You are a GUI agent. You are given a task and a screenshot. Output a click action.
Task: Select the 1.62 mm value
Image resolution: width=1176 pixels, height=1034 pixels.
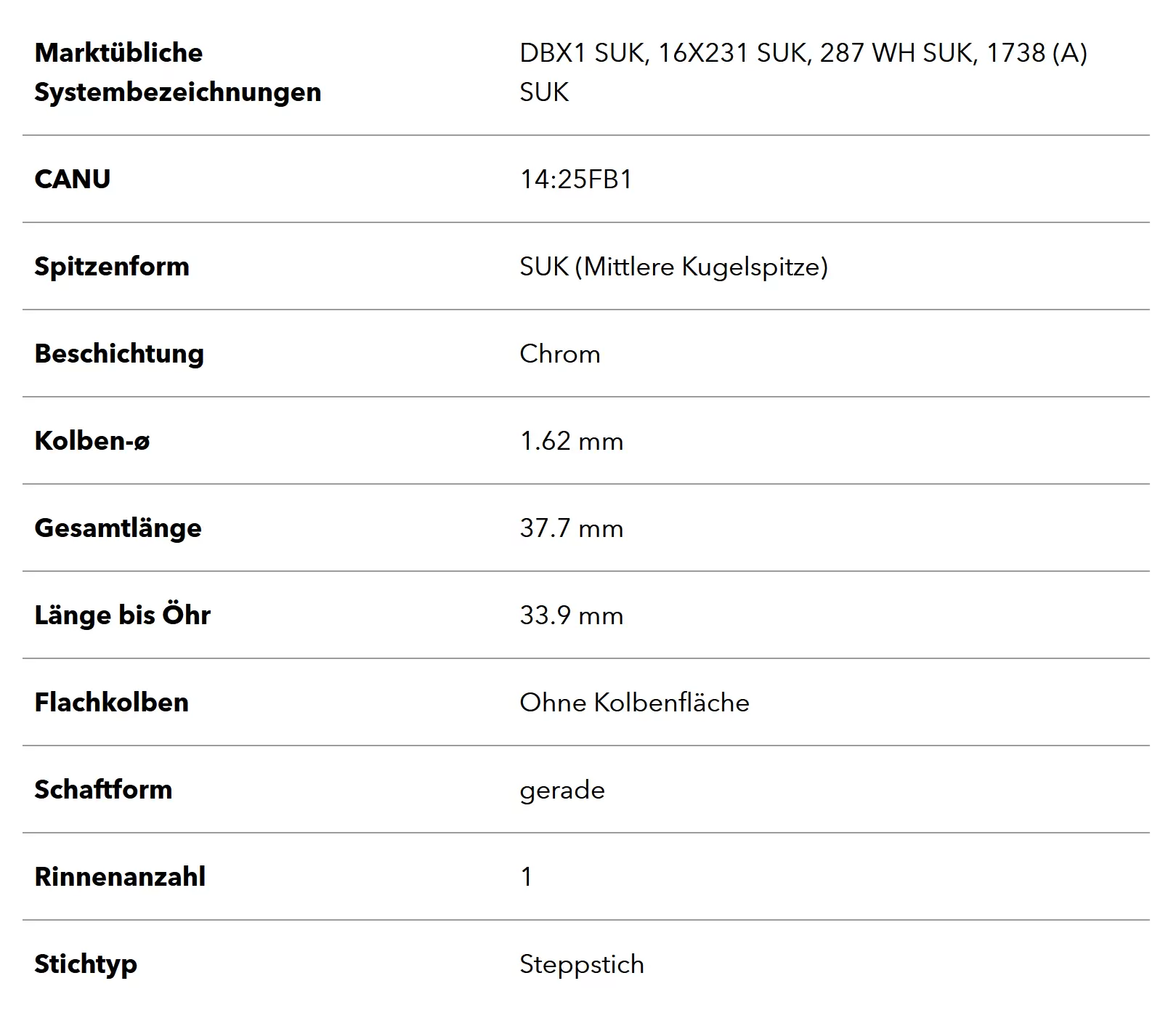click(x=572, y=441)
